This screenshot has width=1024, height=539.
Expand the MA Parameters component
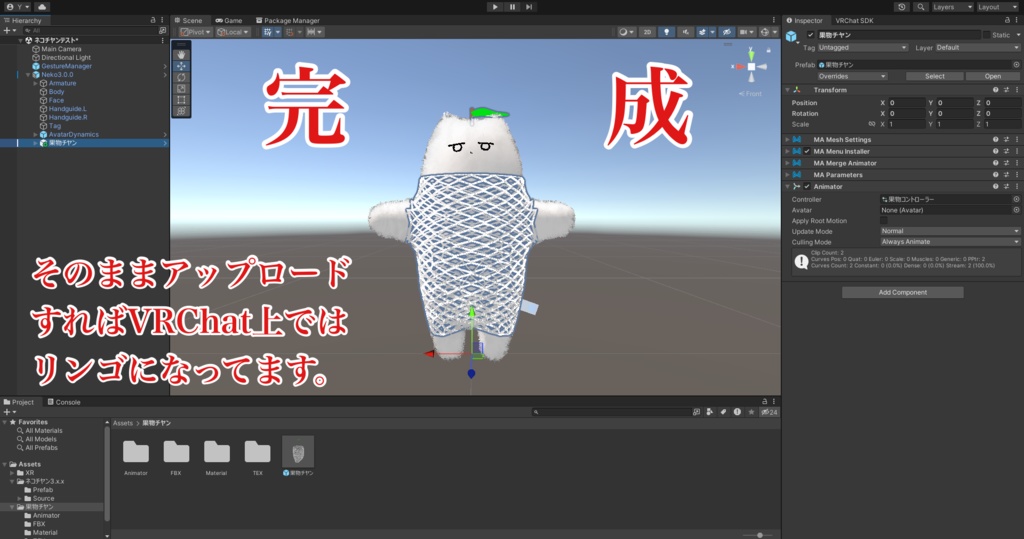(x=788, y=175)
